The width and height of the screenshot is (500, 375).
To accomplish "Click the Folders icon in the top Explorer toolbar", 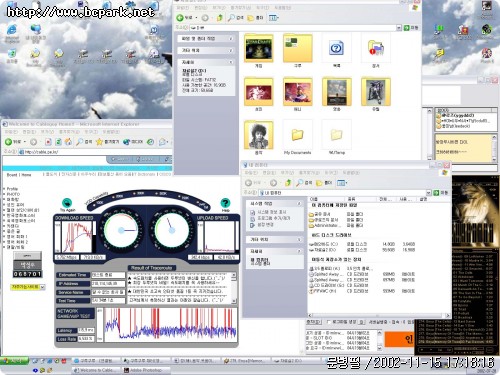I will click(x=250, y=18).
